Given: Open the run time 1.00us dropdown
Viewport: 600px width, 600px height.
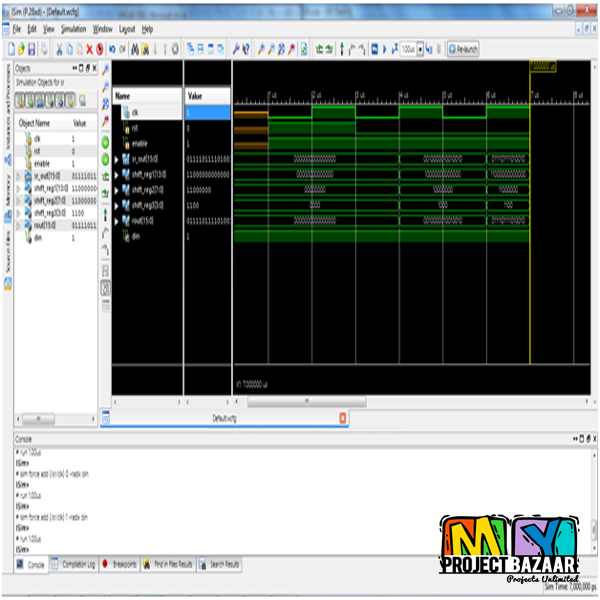Looking at the screenshot, I should pyautogui.click(x=417, y=48).
